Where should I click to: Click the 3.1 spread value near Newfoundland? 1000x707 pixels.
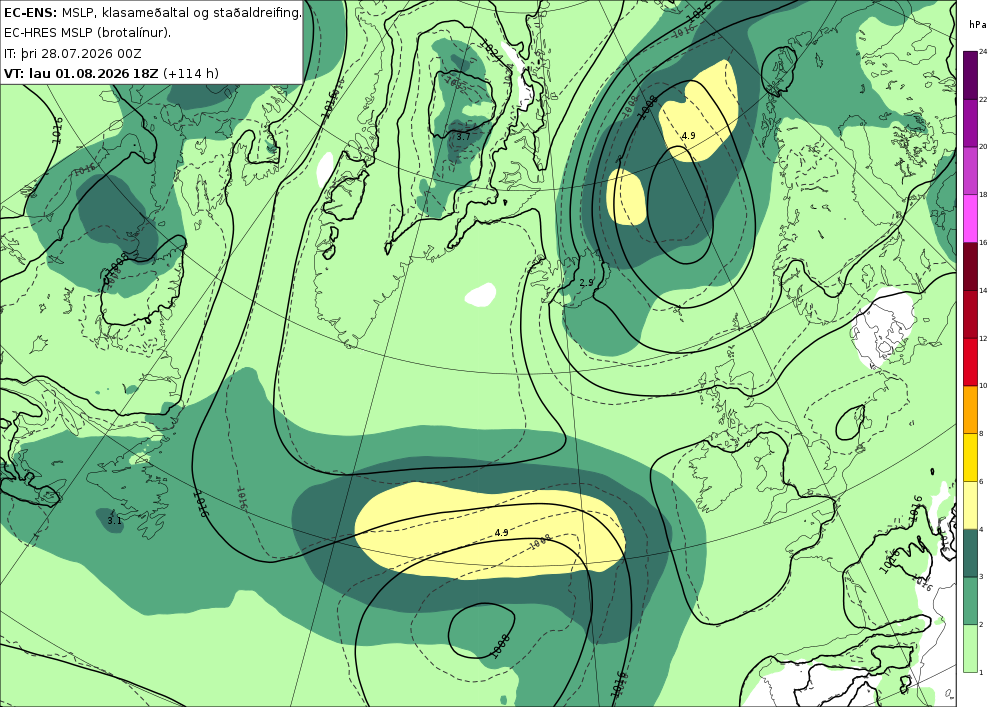coord(114,521)
